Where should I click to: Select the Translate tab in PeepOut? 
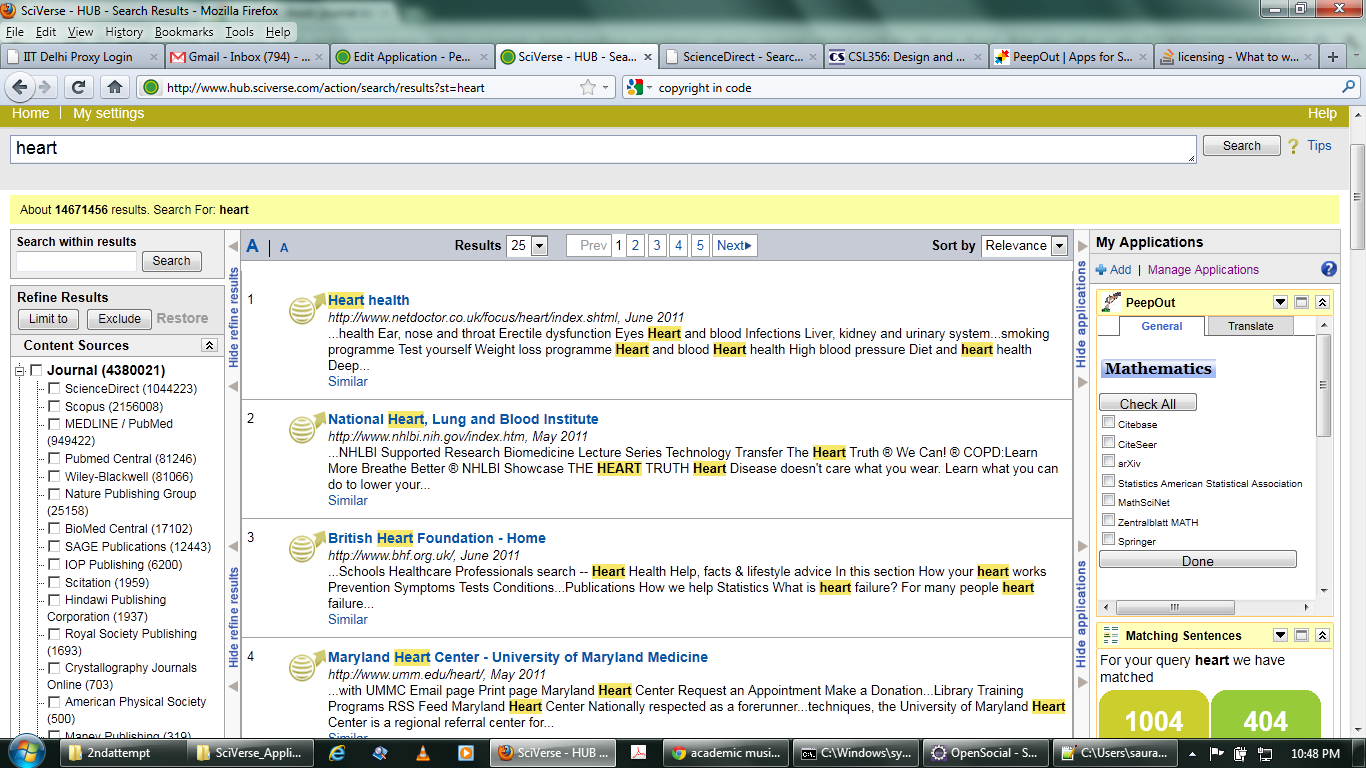click(x=1250, y=326)
